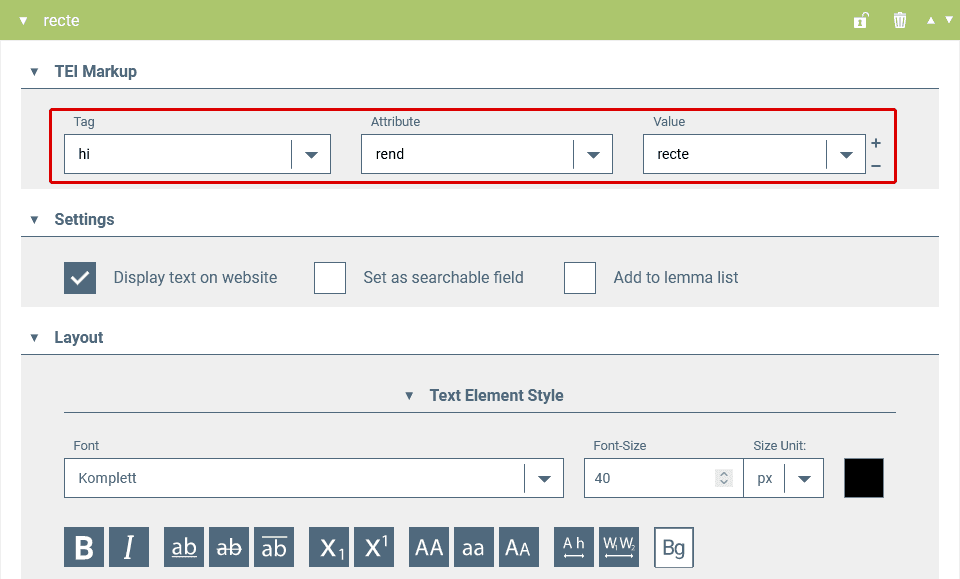This screenshot has width=960, height=579.
Task: Apply italic text style
Action: point(129,547)
